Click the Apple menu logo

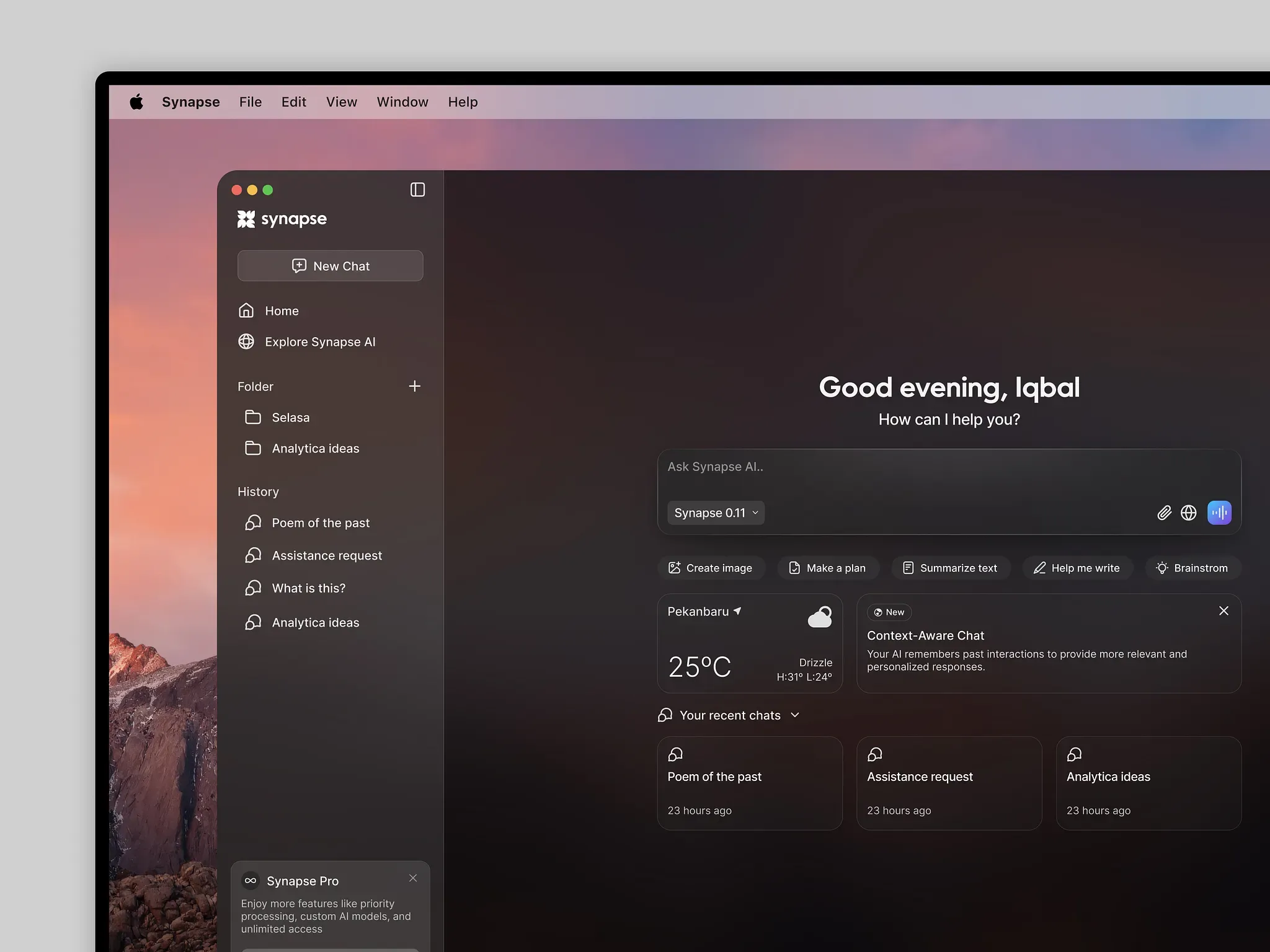(136, 102)
